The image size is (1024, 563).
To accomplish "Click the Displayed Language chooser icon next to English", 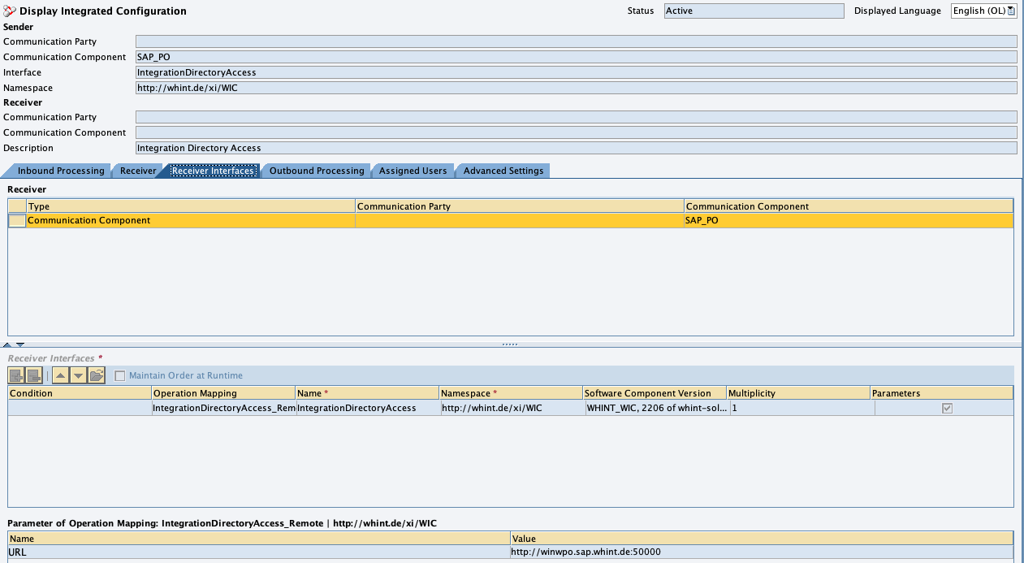I will (x=1011, y=11).
